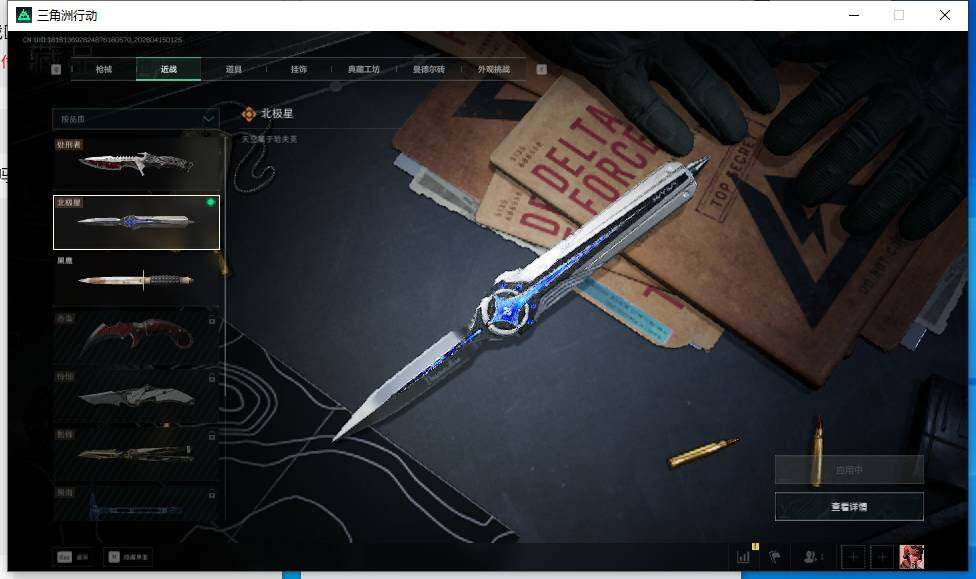Close the 三角洲行动 window
The height and width of the screenshot is (579, 976).
[945, 15]
